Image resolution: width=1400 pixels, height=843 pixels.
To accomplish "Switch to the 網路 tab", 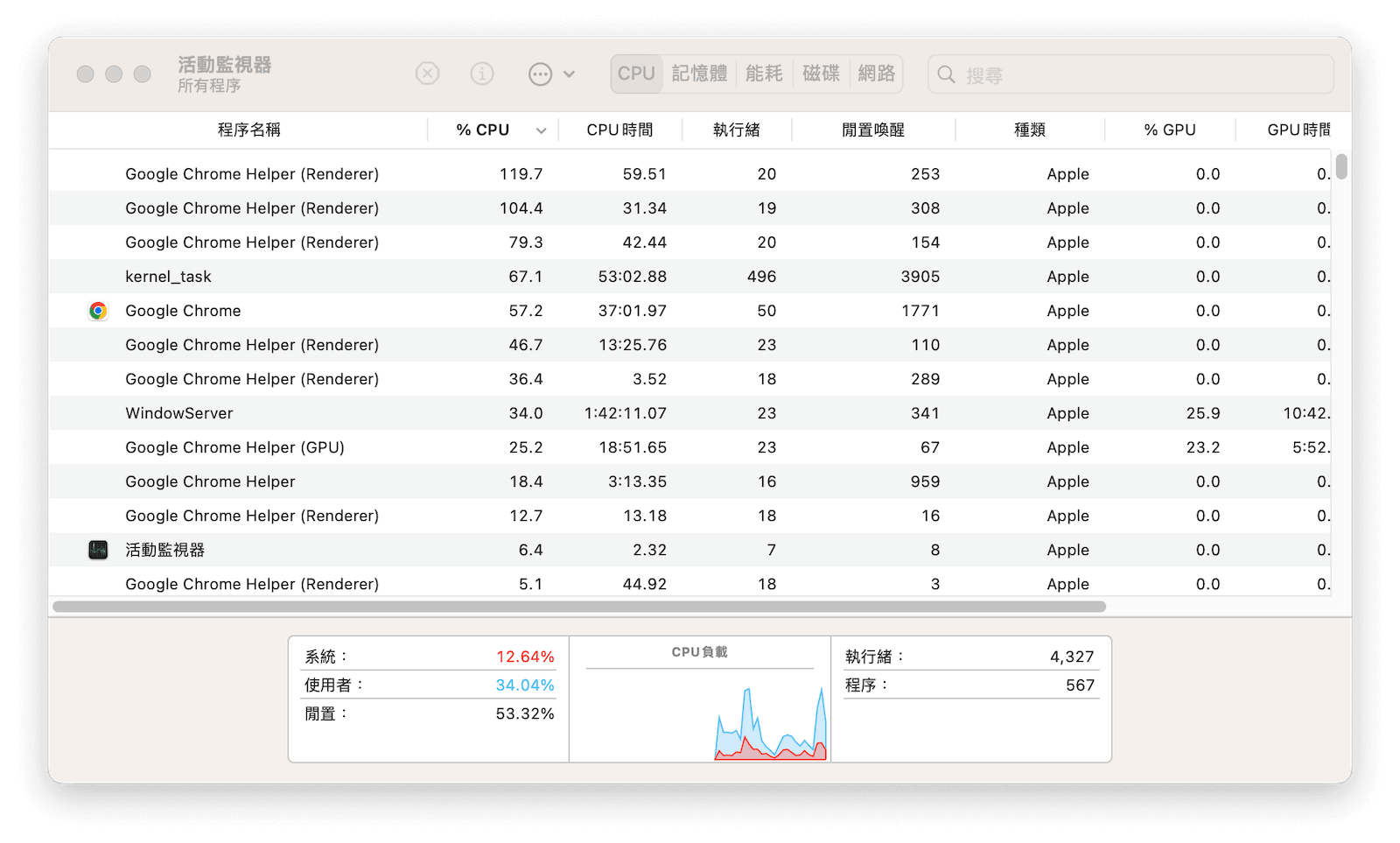I will (877, 74).
